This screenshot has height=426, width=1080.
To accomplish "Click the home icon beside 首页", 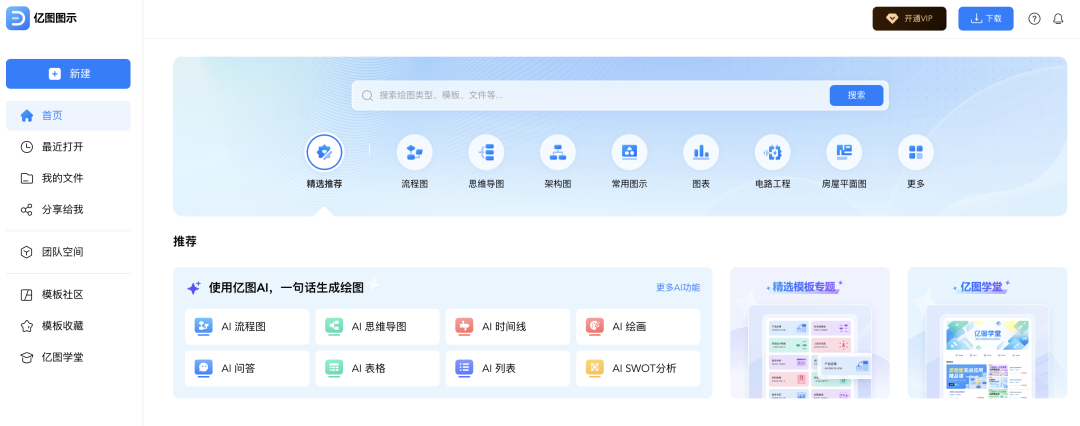I will [27, 116].
